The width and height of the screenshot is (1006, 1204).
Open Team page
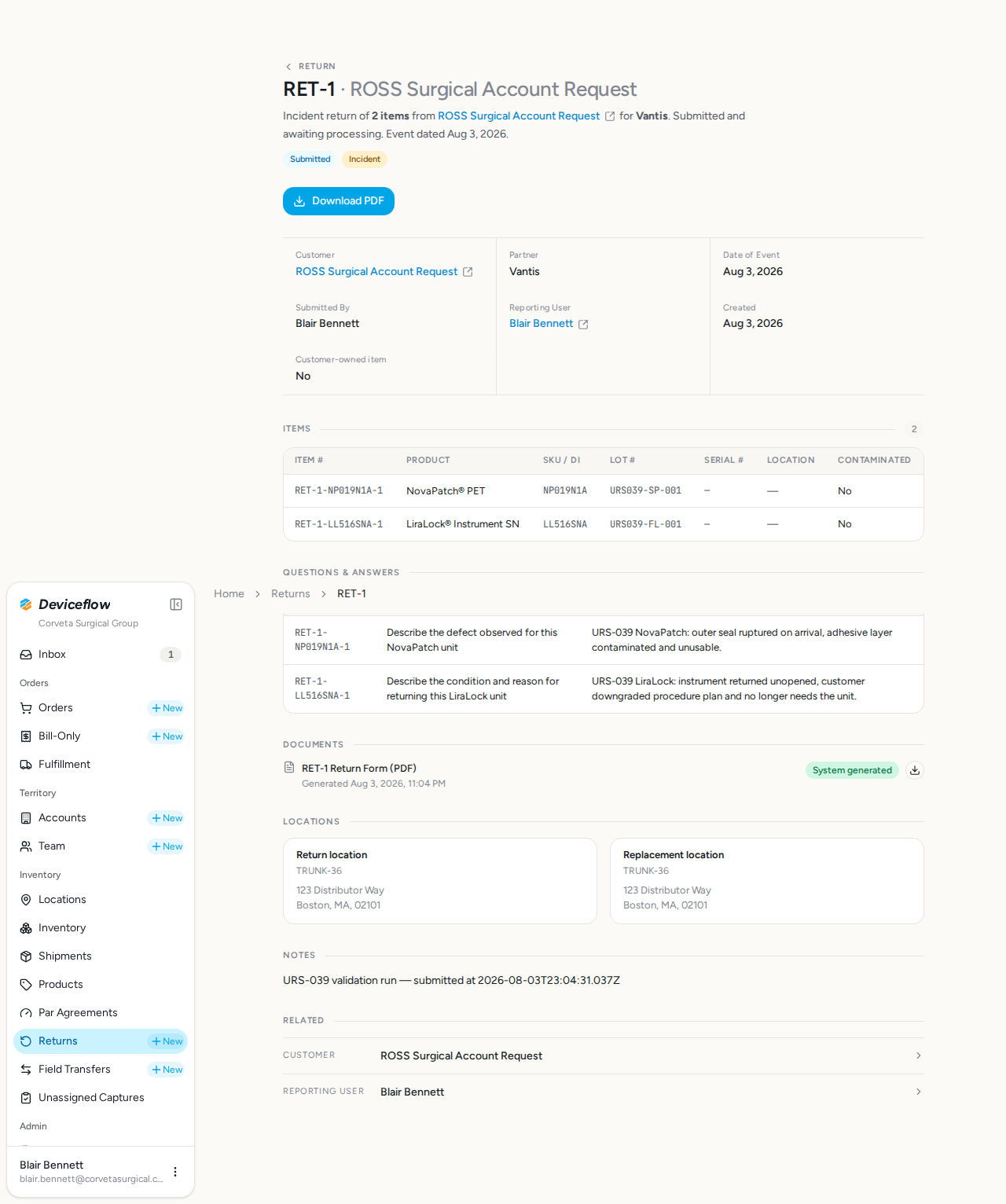pyautogui.click(x=52, y=846)
